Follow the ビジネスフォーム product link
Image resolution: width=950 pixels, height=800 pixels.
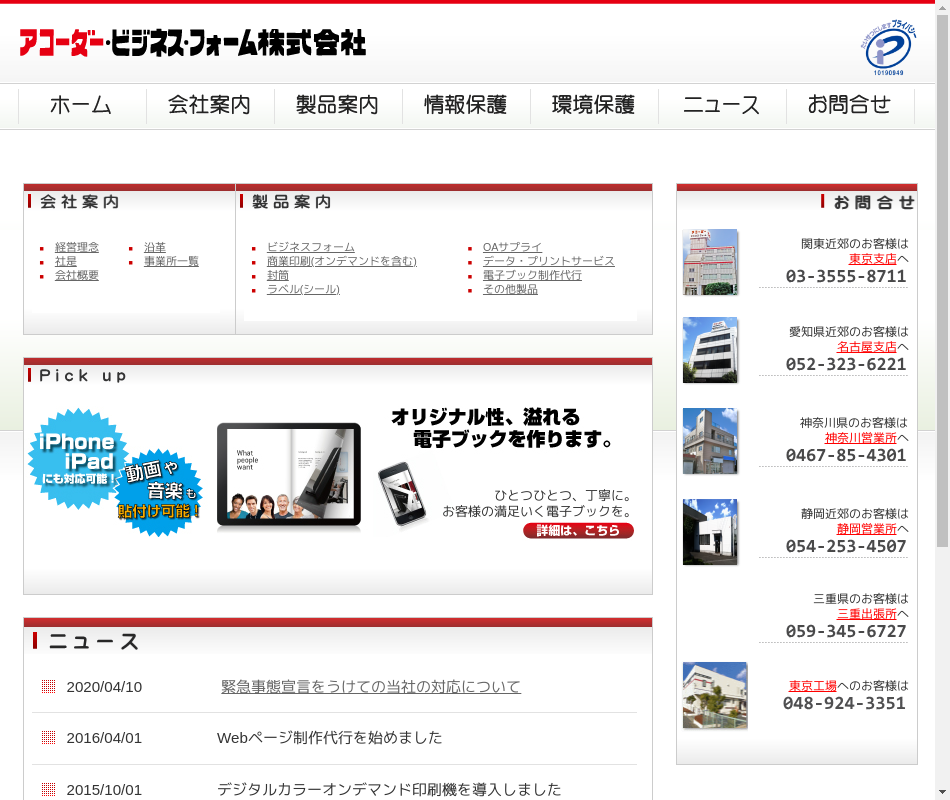(x=310, y=247)
